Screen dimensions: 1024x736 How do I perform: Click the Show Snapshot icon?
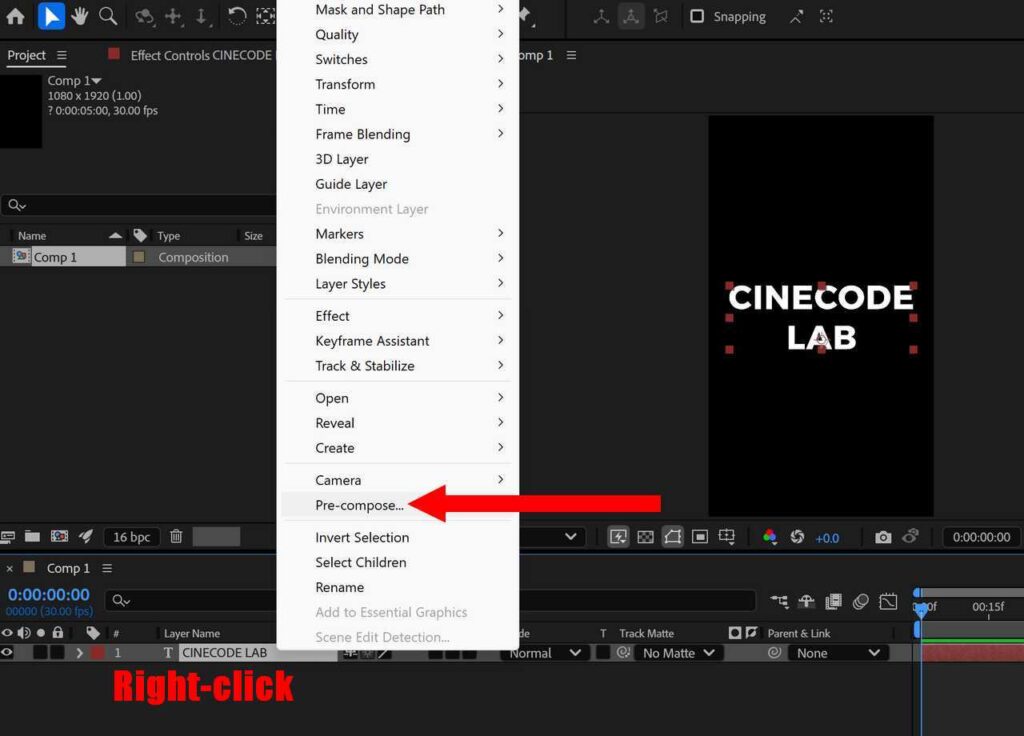click(910, 537)
